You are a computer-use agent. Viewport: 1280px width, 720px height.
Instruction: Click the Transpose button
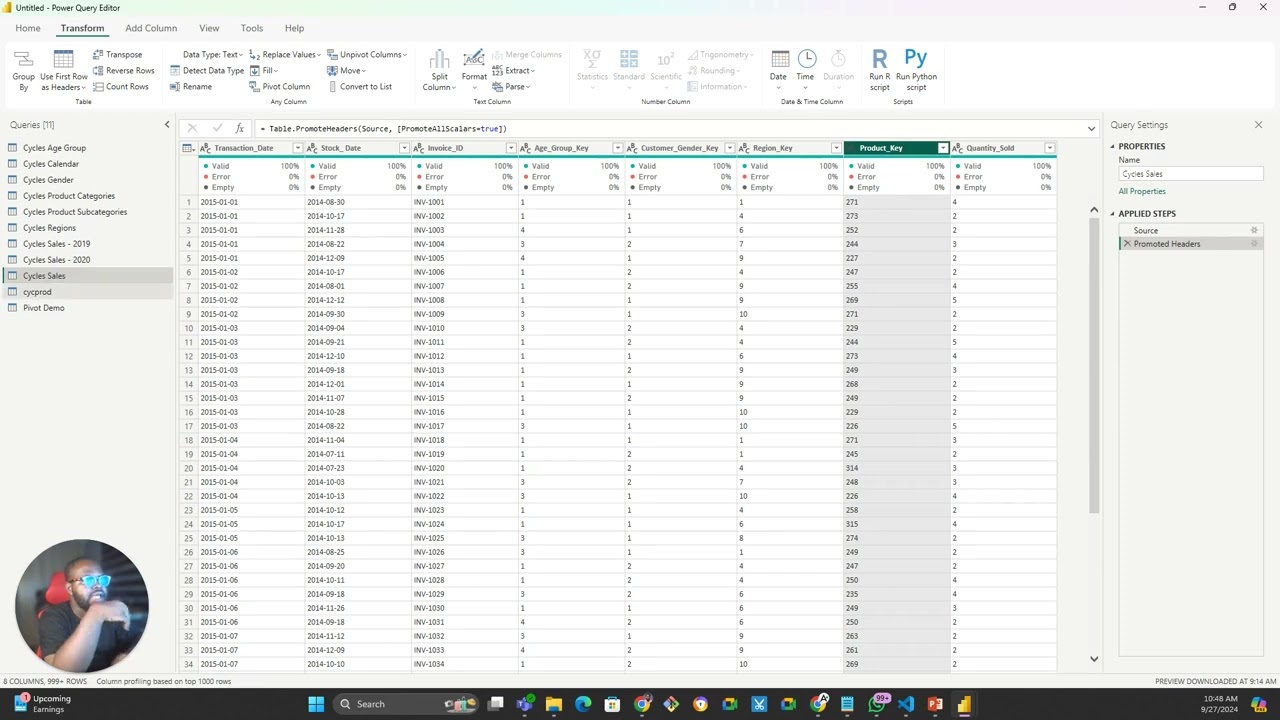(118, 55)
